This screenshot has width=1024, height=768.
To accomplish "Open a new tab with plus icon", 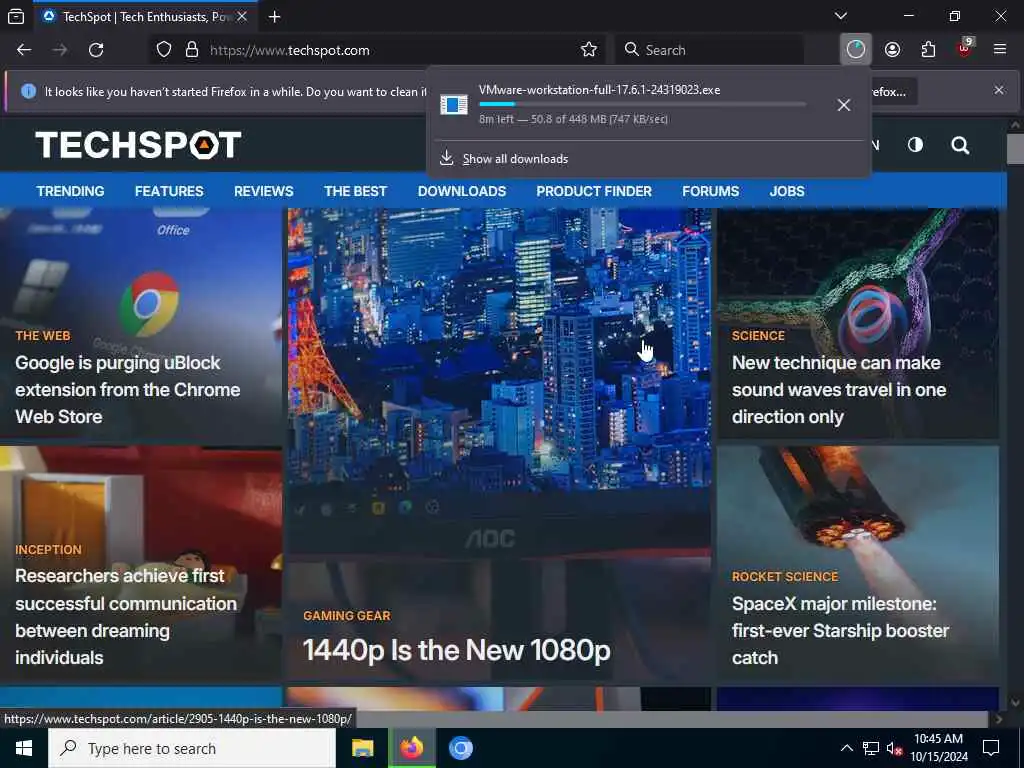I will [274, 17].
